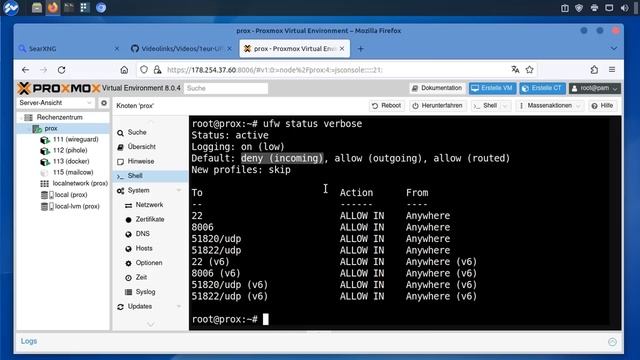Select local (prox) storage
This screenshot has width=640, height=360.
click(x=71, y=195)
